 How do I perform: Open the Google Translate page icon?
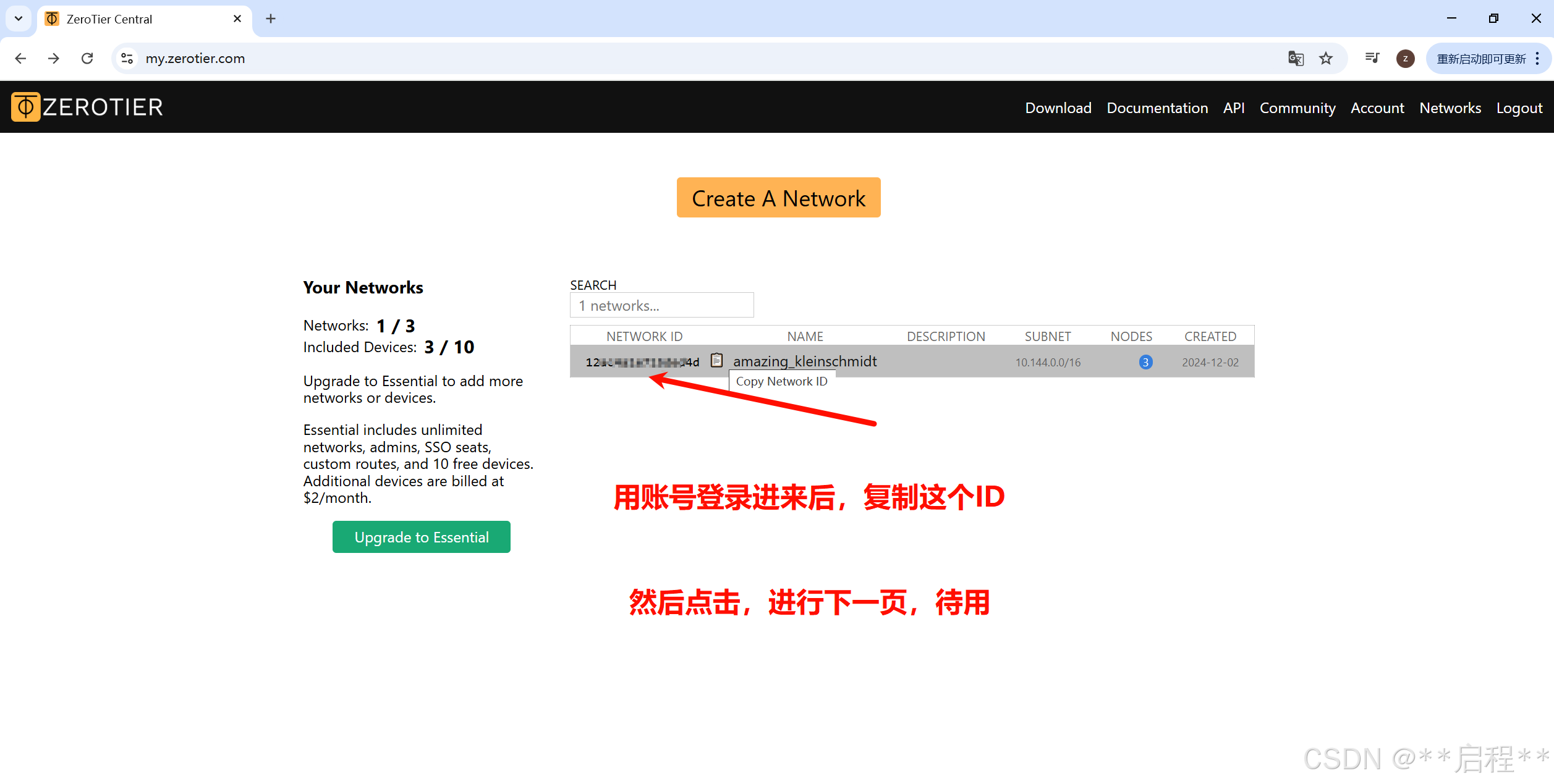coord(1296,59)
